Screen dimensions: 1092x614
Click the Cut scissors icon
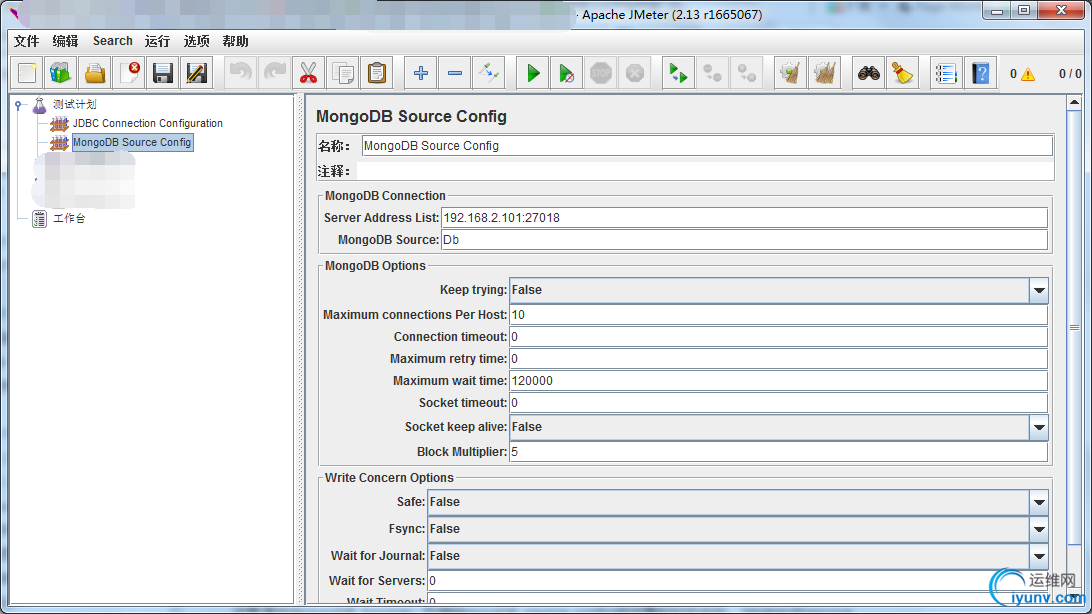pos(309,73)
